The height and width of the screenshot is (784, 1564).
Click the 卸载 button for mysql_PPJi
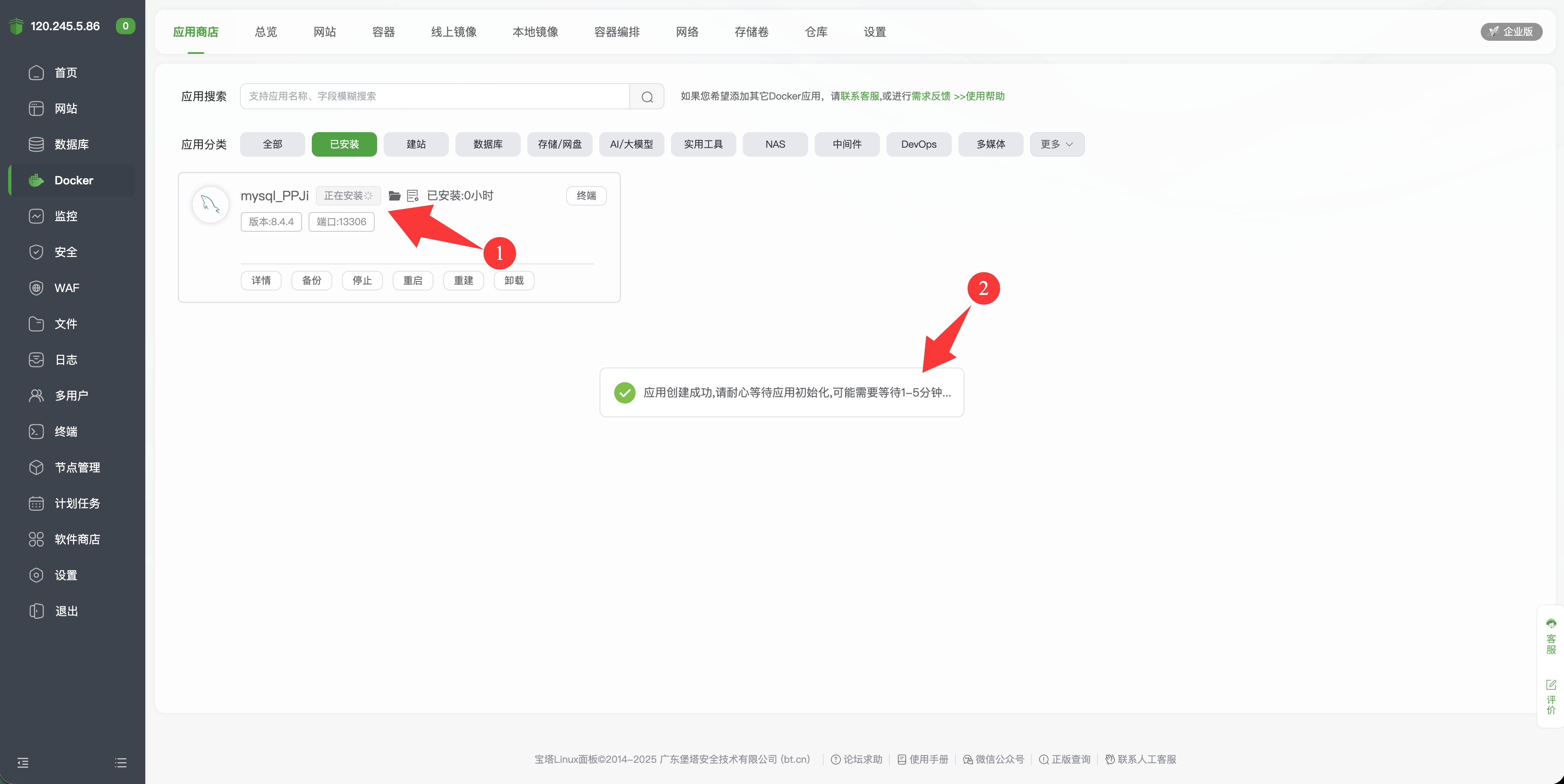pyautogui.click(x=513, y=280)
